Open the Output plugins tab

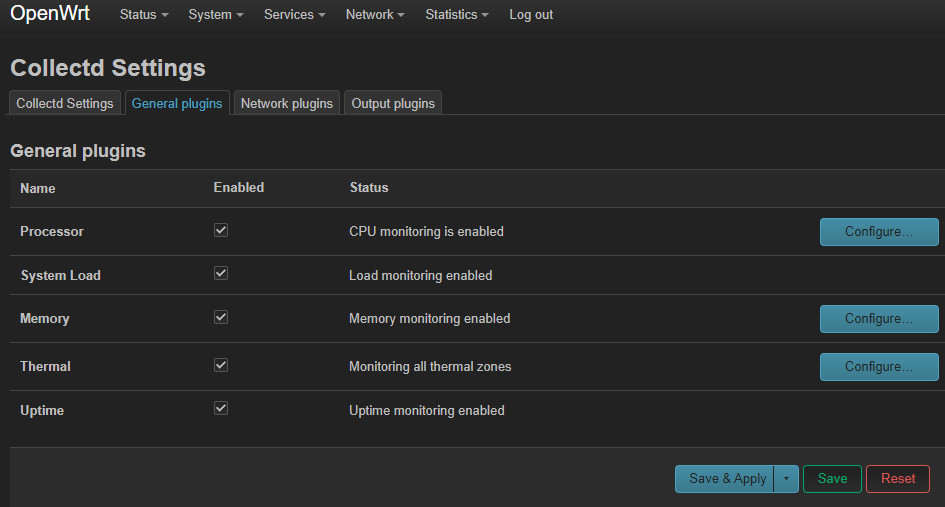click(x=393, y=103)
